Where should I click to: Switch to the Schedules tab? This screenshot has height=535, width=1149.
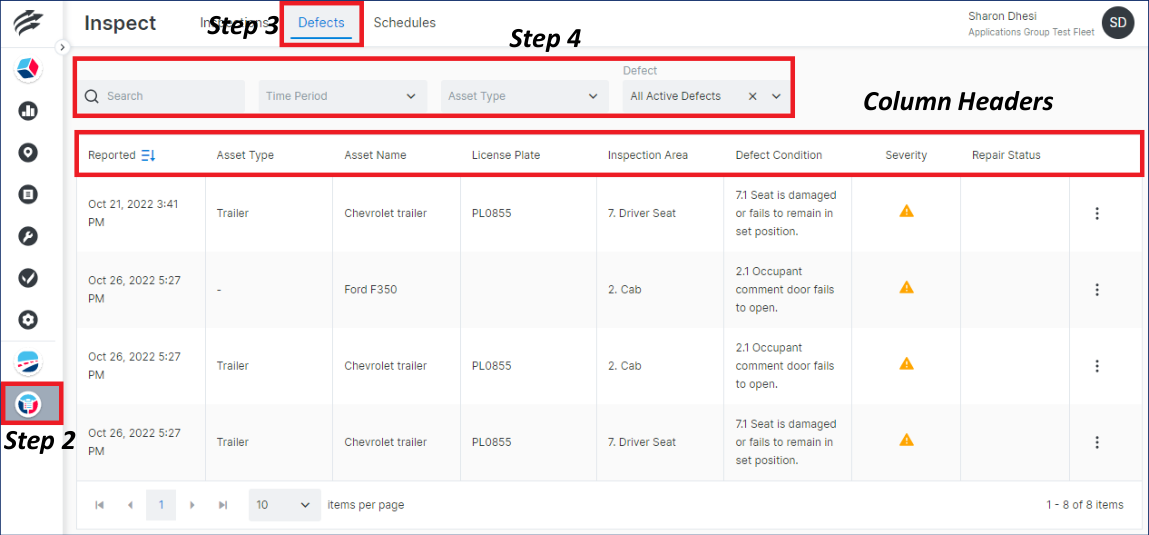coord(404,23)
